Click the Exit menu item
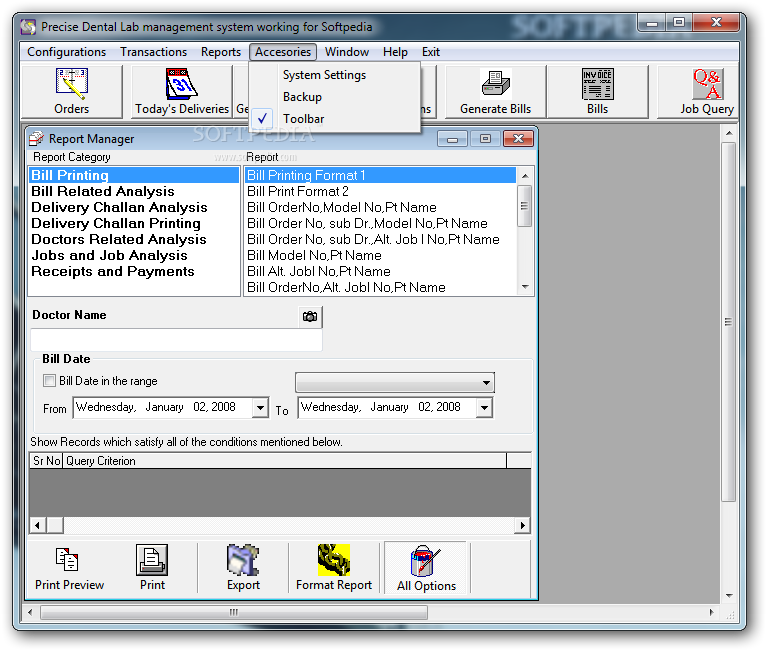767x651 pixels. [431, 52]
